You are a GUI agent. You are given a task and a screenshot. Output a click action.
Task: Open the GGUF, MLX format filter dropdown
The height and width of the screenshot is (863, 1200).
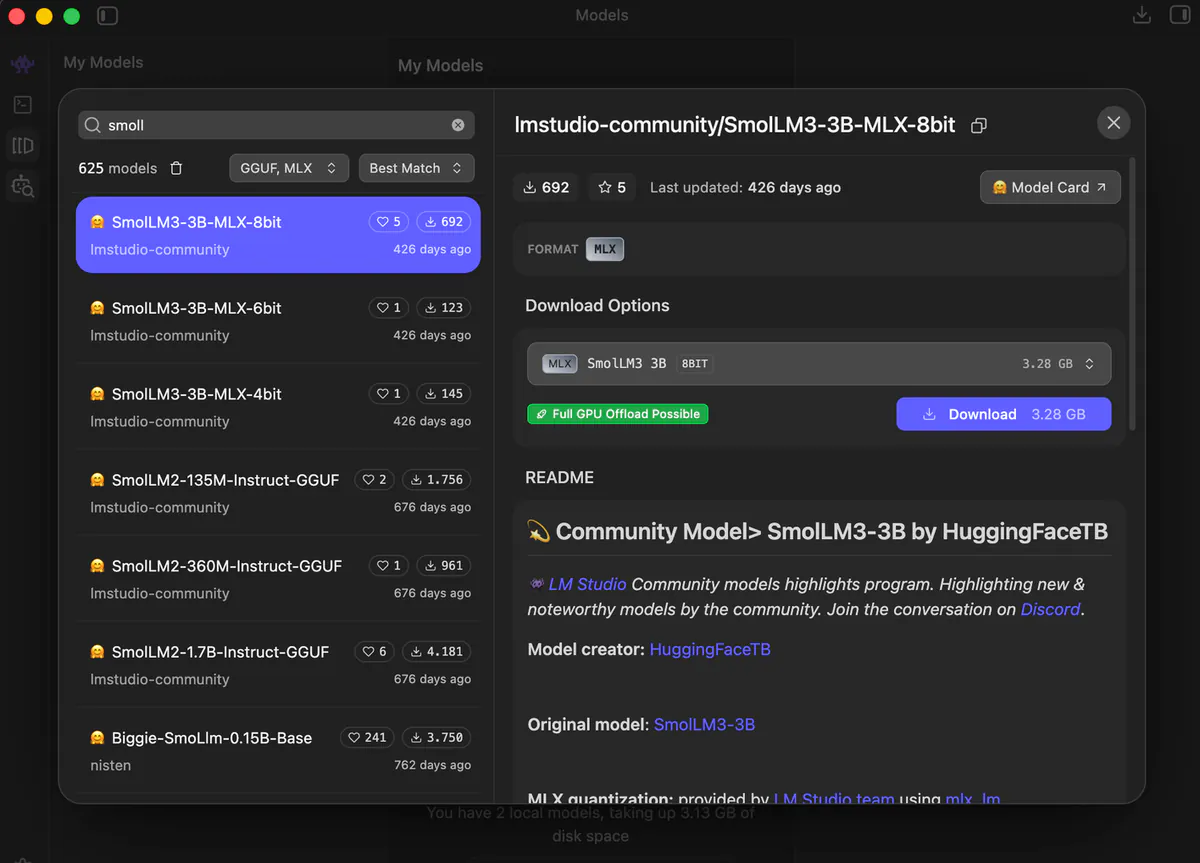tap(288, 168)
